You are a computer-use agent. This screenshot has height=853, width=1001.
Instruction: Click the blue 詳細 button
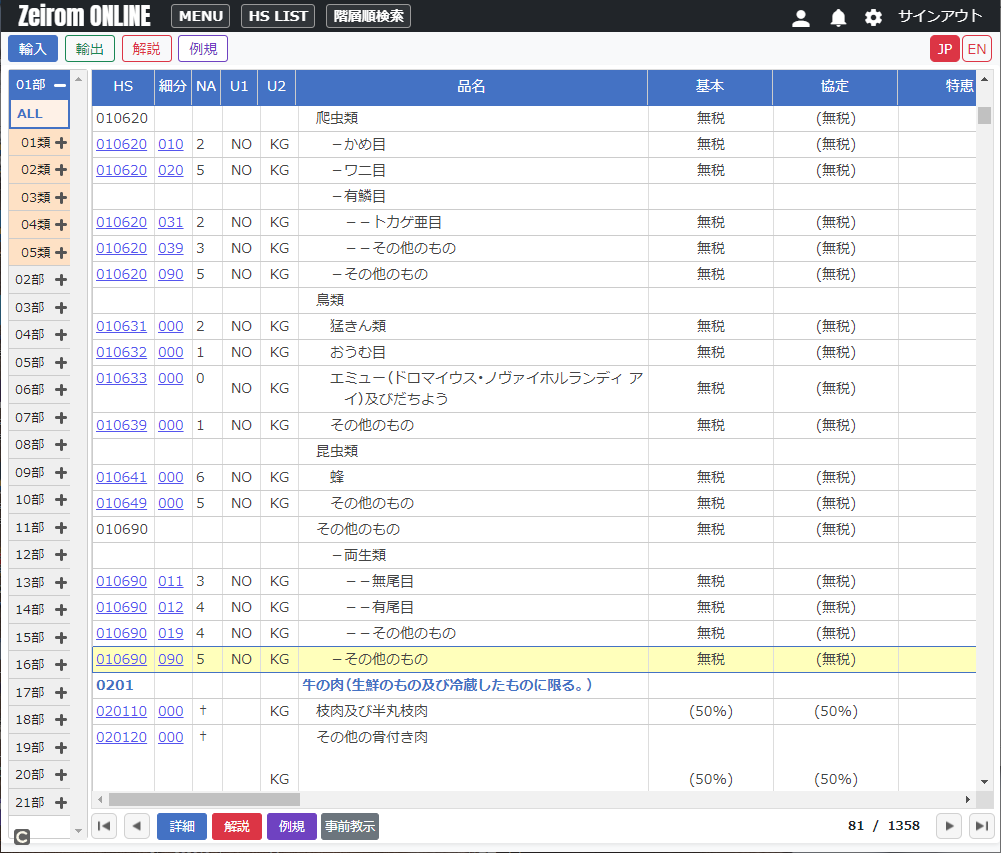(182, 826)
